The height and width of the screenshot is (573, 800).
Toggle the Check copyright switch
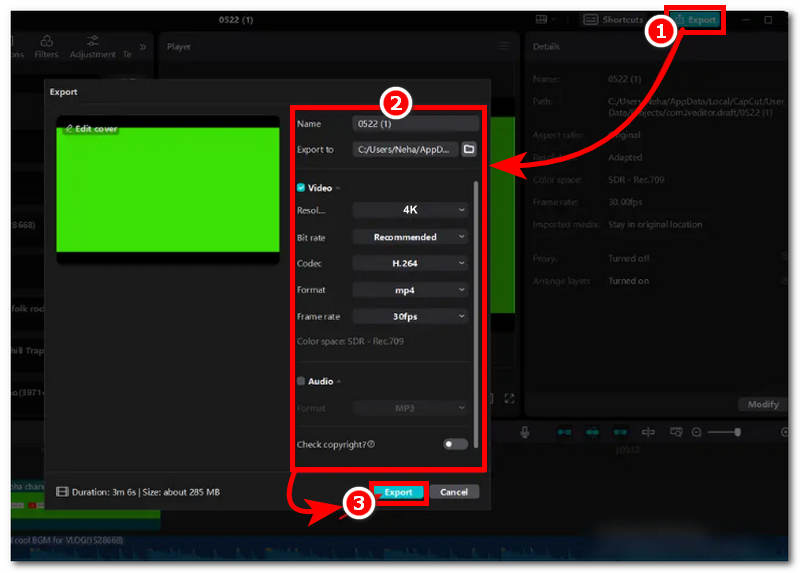(x=455, y=444)
